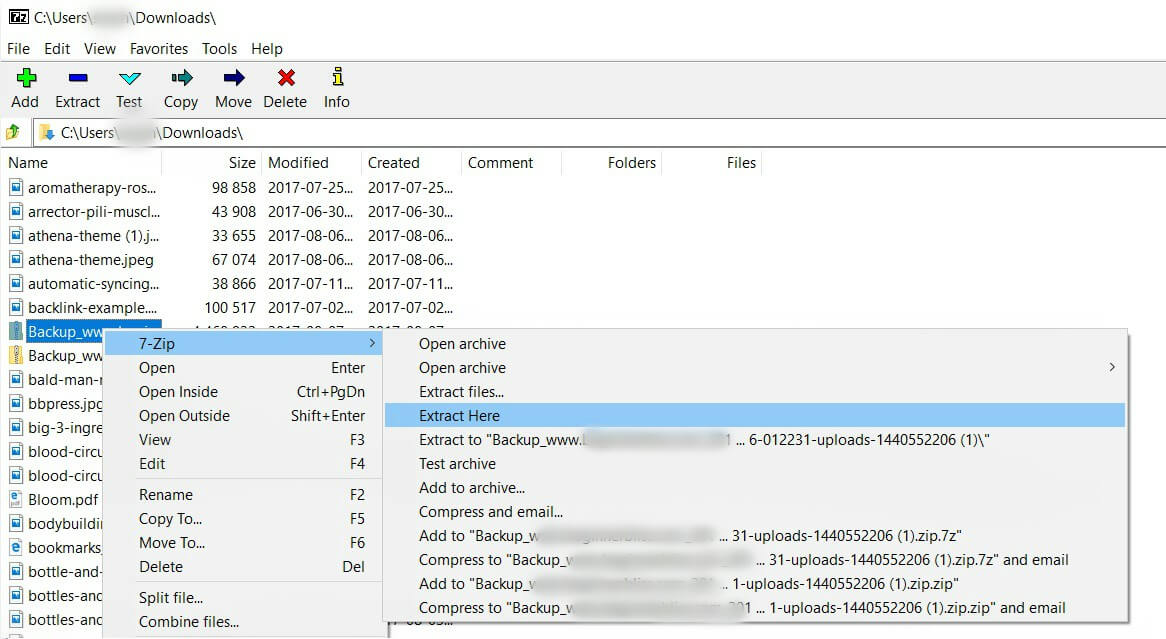The width and height of the screenshot is (1166, 639).
Task: Choose Copy To... in context menu
Action: coord(243,518)
